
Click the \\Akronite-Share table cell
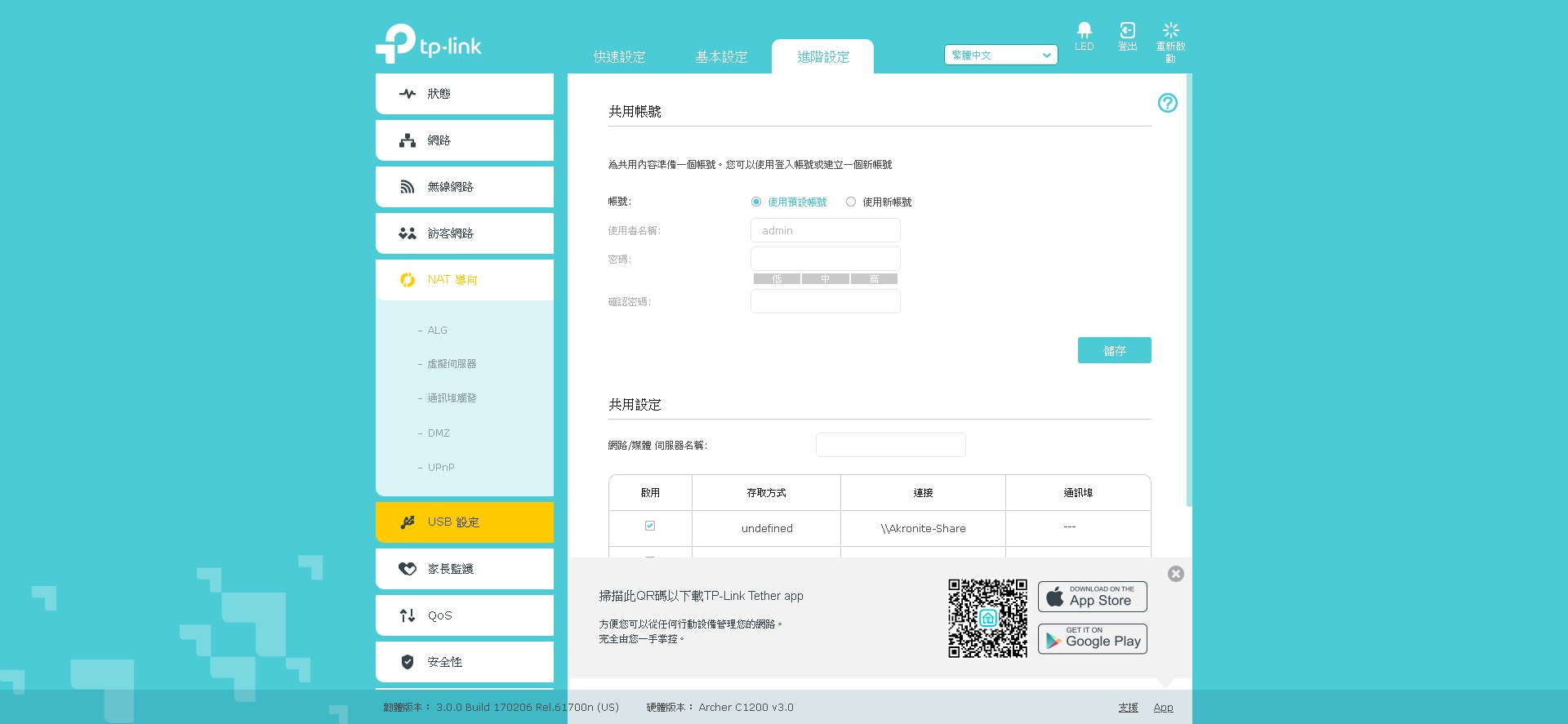923,529
